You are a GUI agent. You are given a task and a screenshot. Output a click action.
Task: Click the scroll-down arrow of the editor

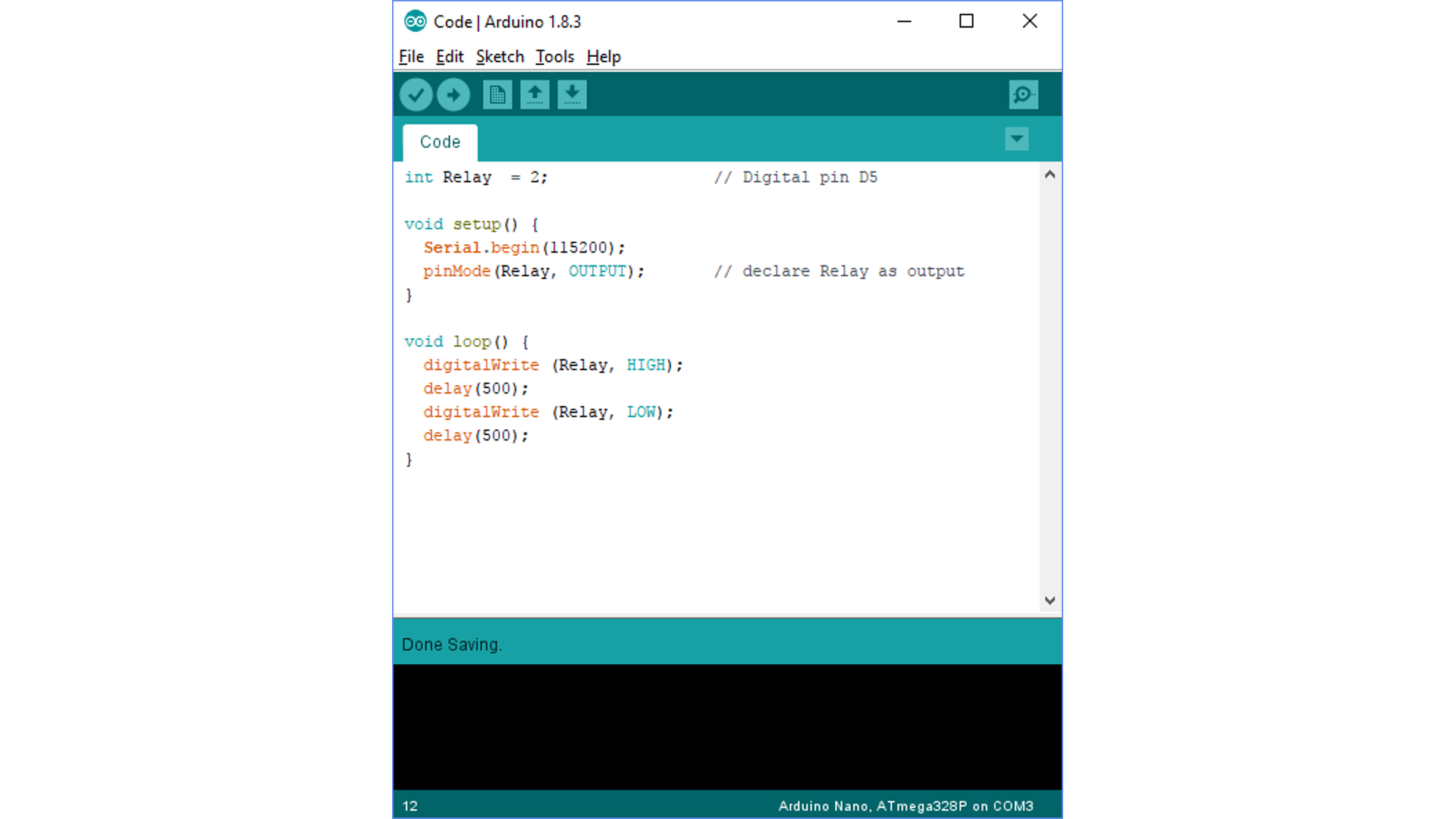(1050, 600)
